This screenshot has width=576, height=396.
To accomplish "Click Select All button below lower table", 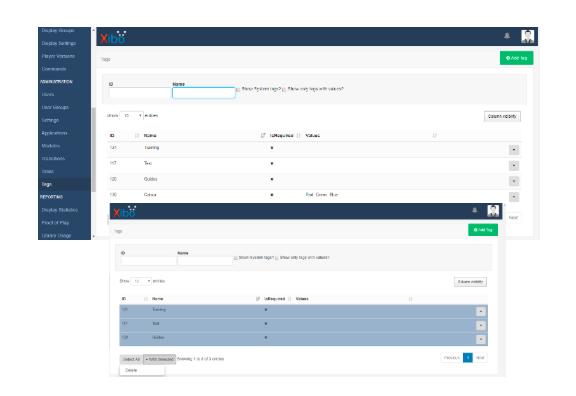I will (131, 359).
